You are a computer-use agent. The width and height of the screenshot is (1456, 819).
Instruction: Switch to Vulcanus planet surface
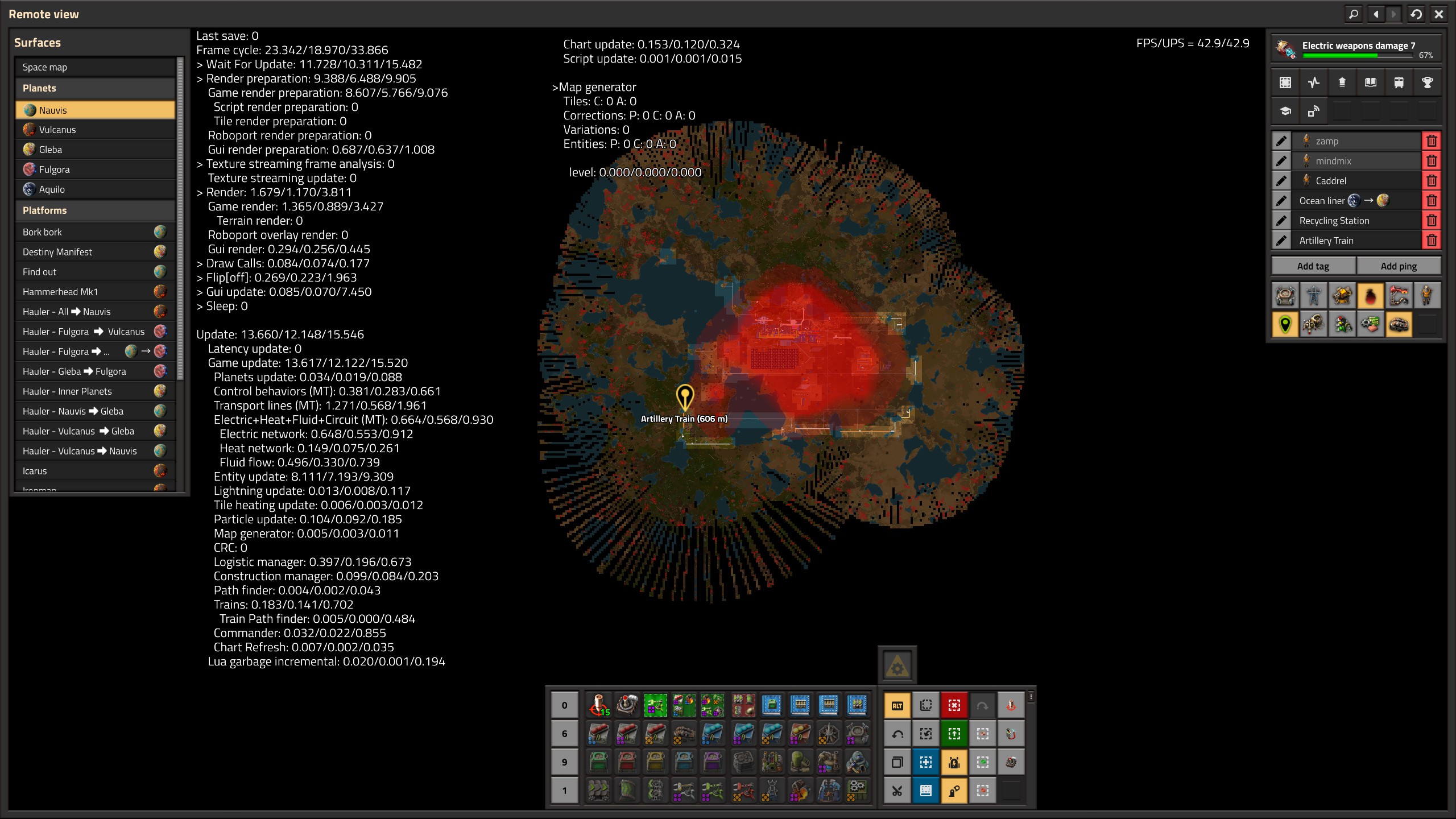coord(95,130)
